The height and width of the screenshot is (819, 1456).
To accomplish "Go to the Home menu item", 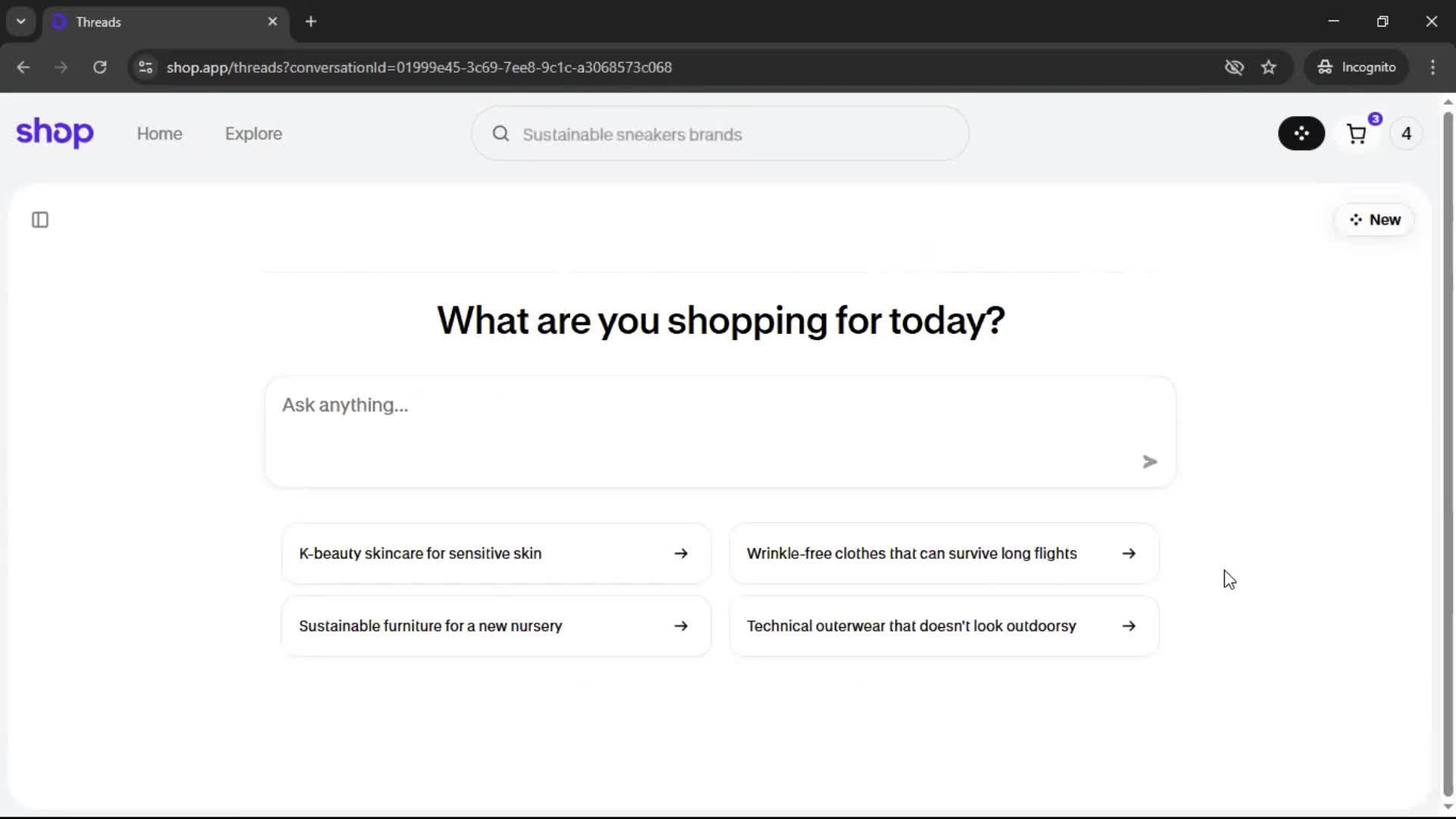I will (159, 133).
